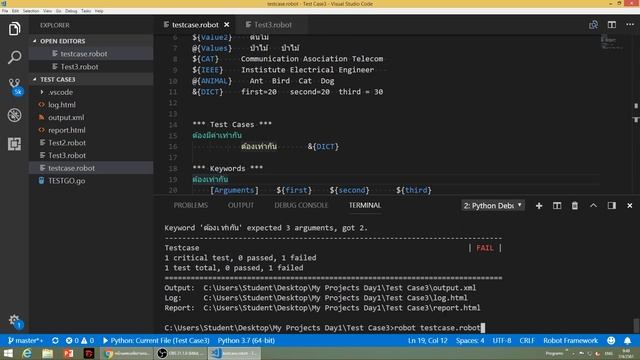Image resolution: width=640 pixels, height=360 pixels.
Task: Click the terminal vertical scrollbar
Action: tap(636, 326)
